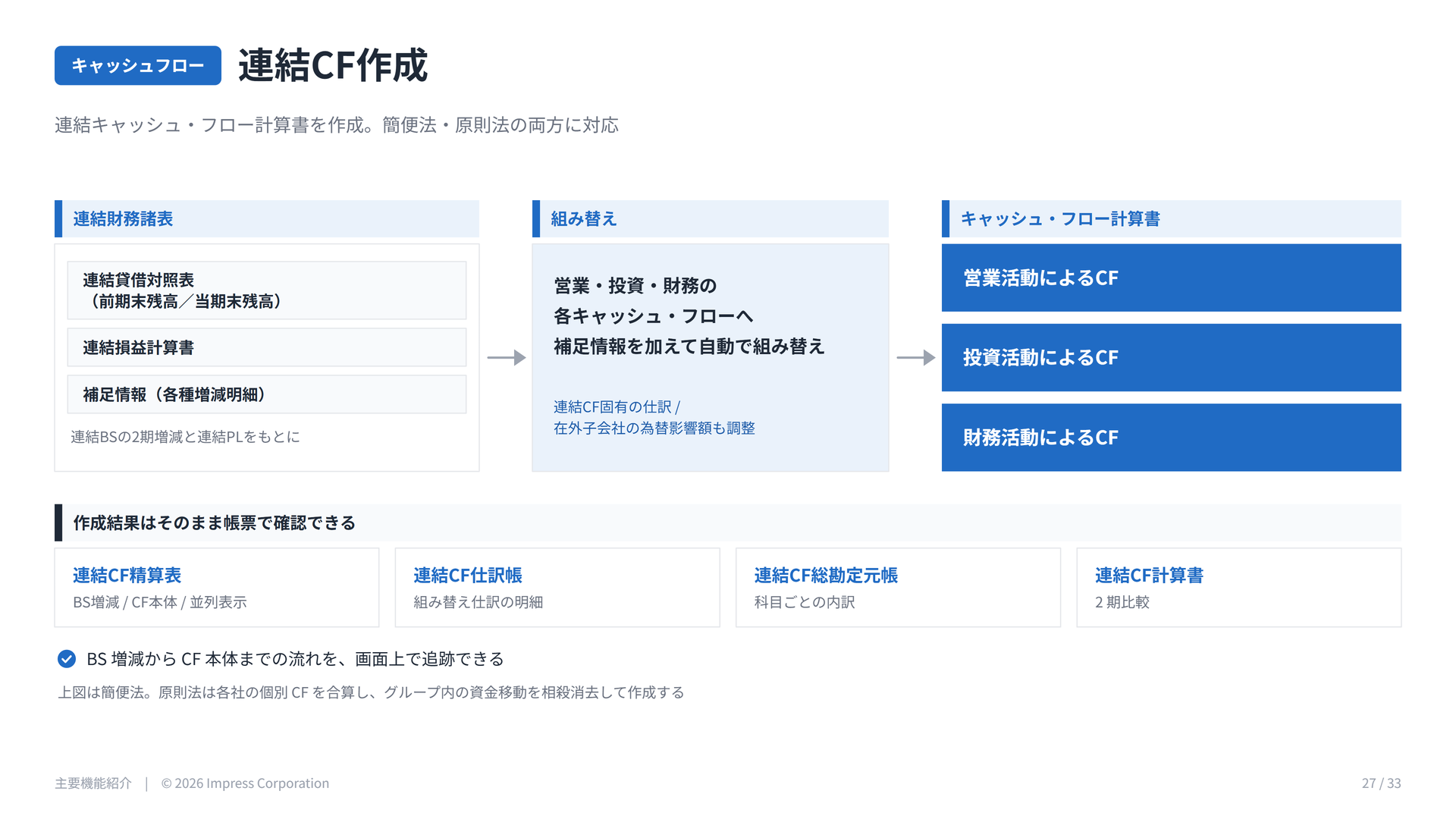
Task: Open the 連結CF計算書 card
Action: [x=1239, y=588]
